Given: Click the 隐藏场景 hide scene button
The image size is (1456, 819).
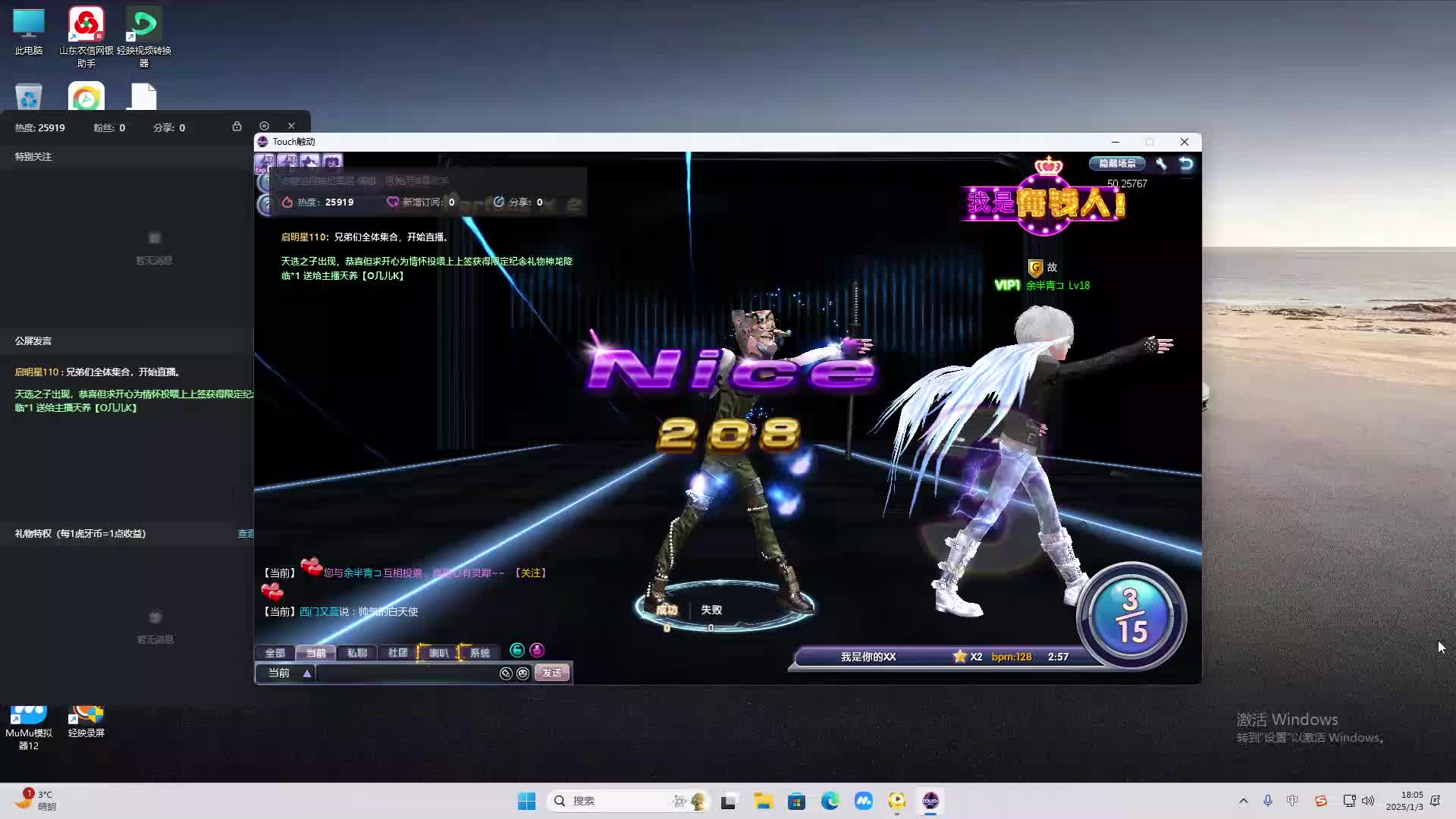Looking at the screenshot, I should [1117, 163].
